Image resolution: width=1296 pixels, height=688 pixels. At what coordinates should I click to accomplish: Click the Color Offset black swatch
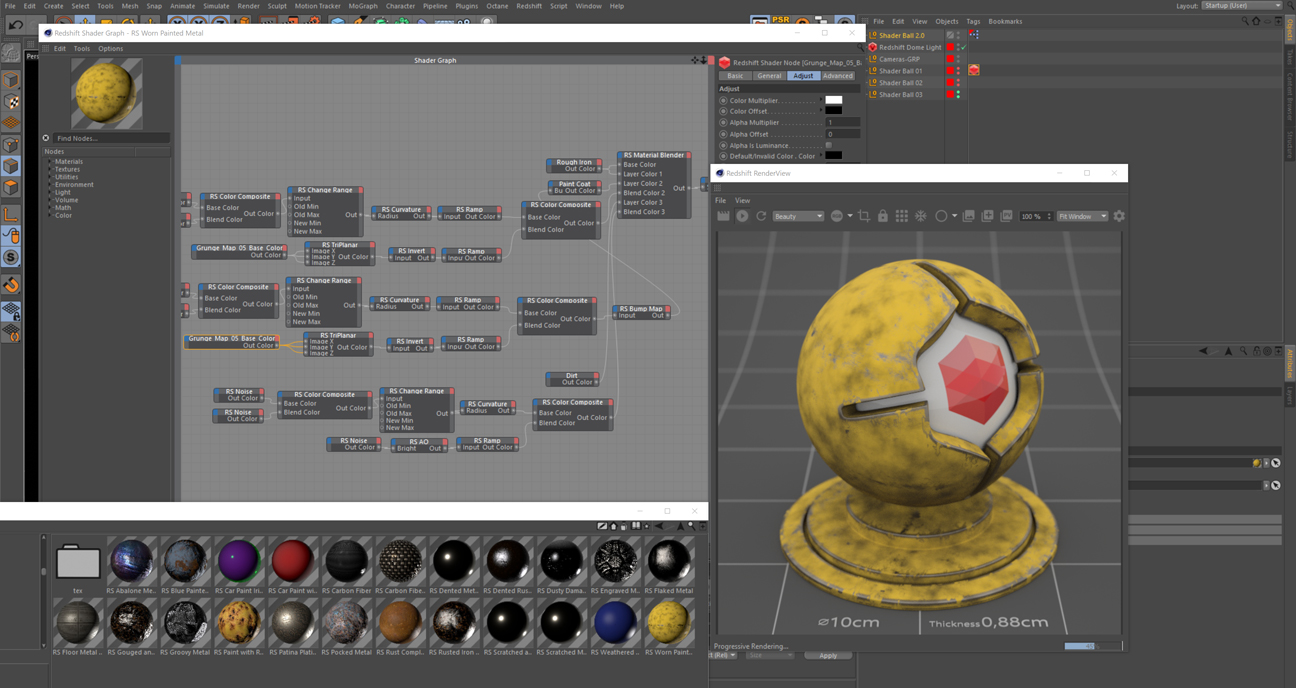833,111
